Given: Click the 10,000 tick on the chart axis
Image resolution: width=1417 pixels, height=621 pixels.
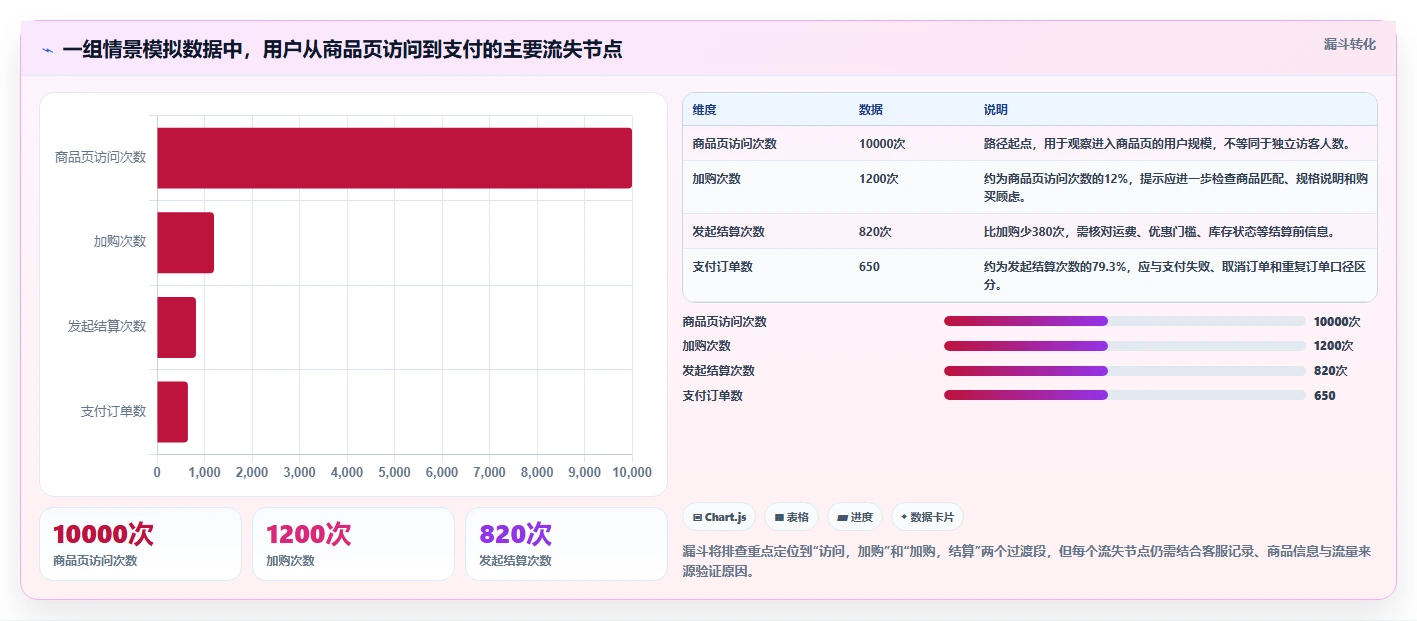Looking at the screenshot, I should [631, 472].
